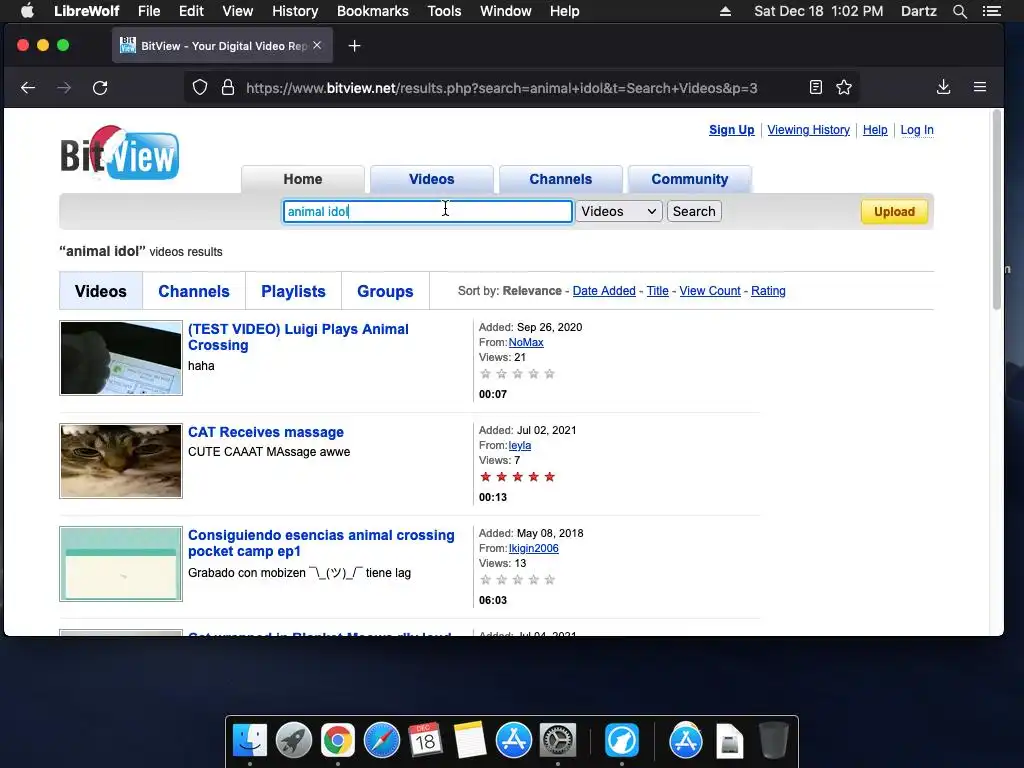Reload the page with the refresh icon

[x=100, y=88]
